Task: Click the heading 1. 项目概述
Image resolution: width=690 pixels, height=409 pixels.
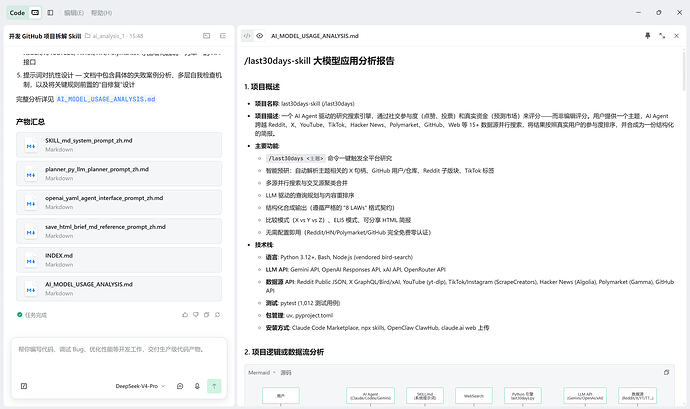Action: pos(262,87)
